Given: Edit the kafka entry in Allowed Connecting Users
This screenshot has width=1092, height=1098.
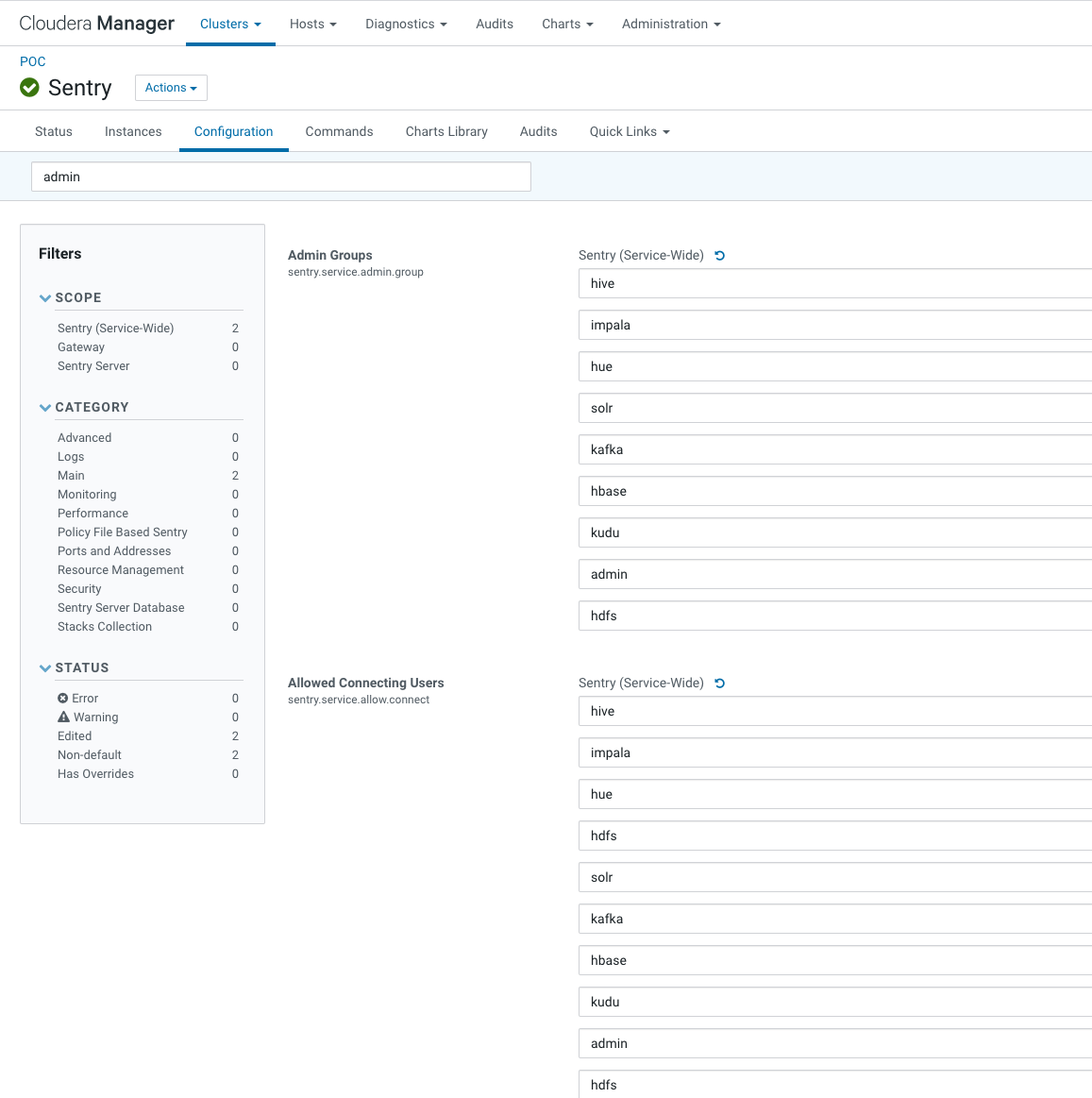Looking at the screenshot, I should point(835,919).
